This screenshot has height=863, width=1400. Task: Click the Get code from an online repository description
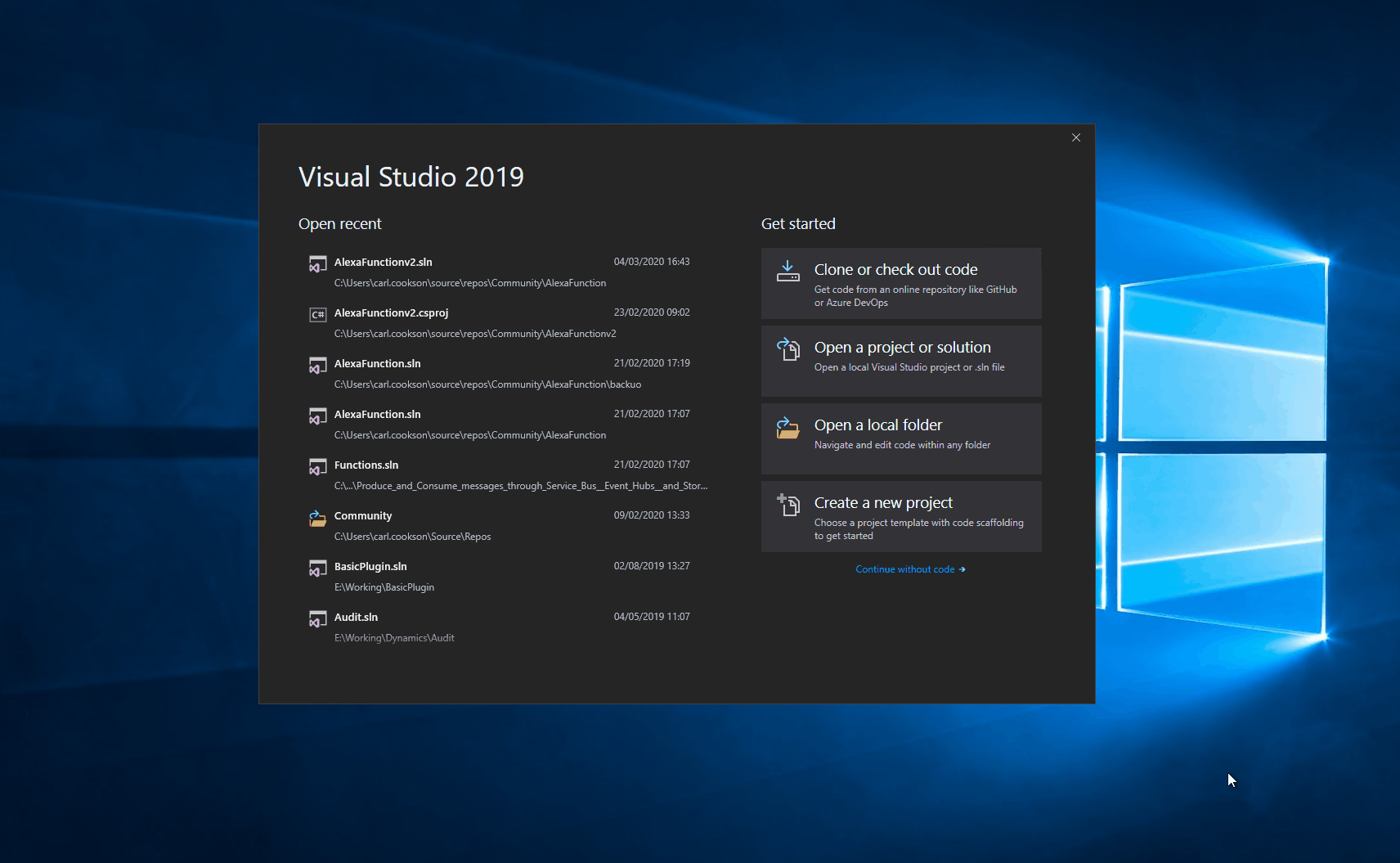[916, 296]
